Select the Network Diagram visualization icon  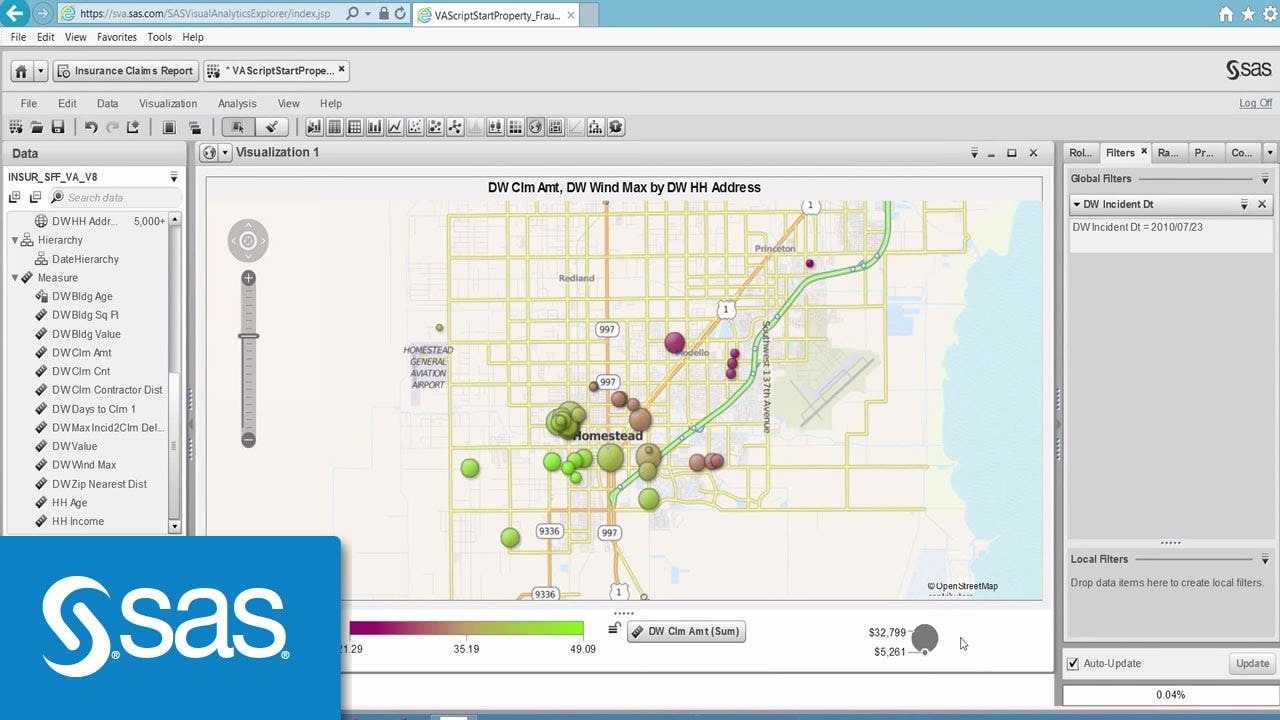click(x=453, y=127)
